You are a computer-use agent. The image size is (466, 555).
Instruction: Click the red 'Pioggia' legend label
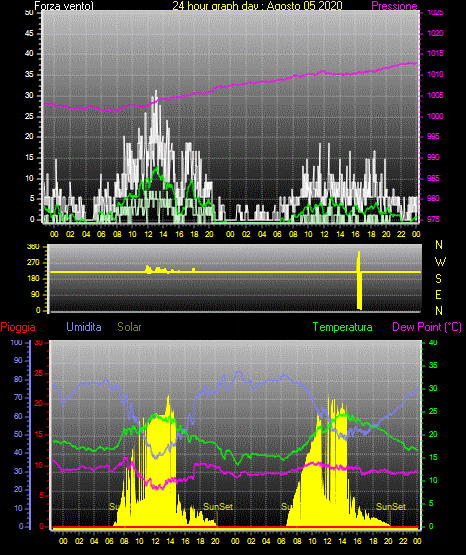pos(18,327)
